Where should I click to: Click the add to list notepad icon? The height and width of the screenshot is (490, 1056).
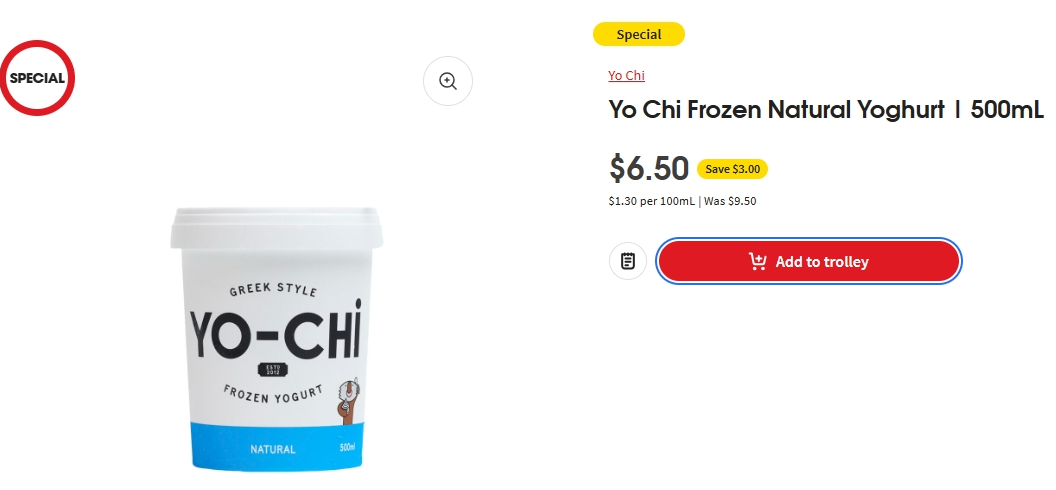pyautogui.click(x=628, y=261)
